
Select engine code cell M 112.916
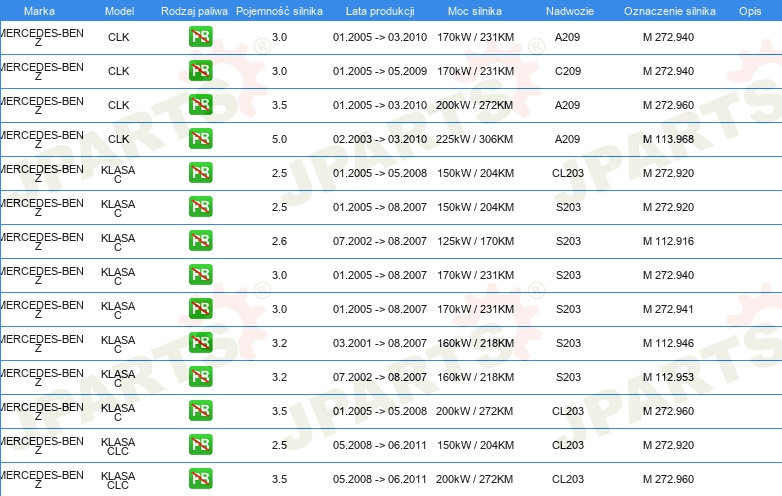(668, 241)
